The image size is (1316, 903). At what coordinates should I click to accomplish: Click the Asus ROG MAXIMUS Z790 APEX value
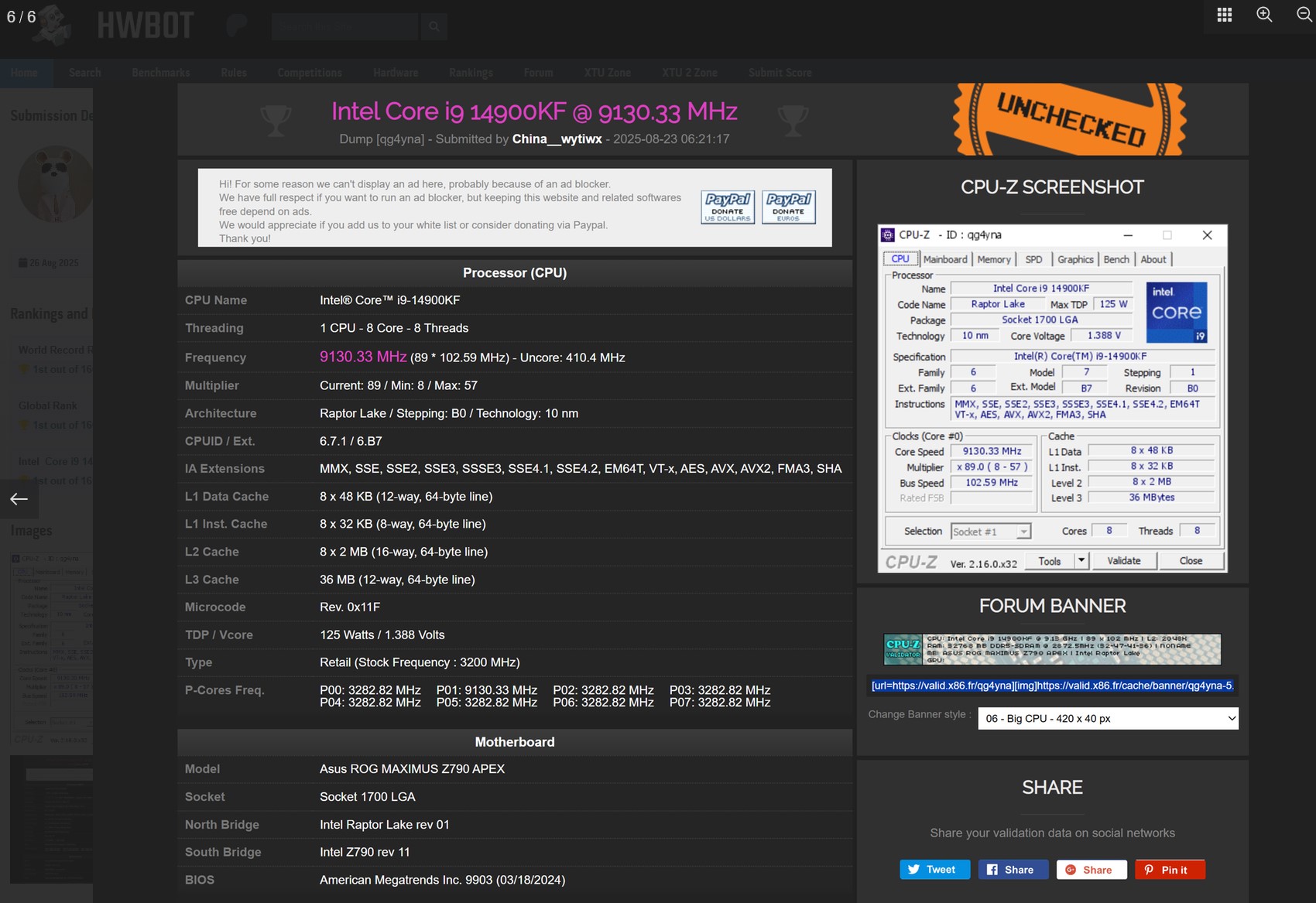412,769
